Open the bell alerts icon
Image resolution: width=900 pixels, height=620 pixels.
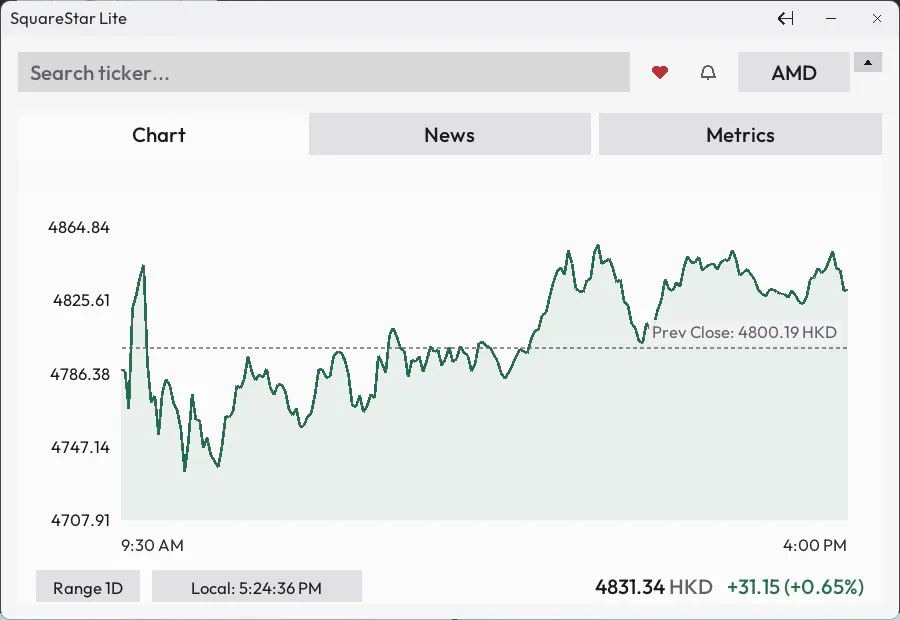click(x=708, y=72)
